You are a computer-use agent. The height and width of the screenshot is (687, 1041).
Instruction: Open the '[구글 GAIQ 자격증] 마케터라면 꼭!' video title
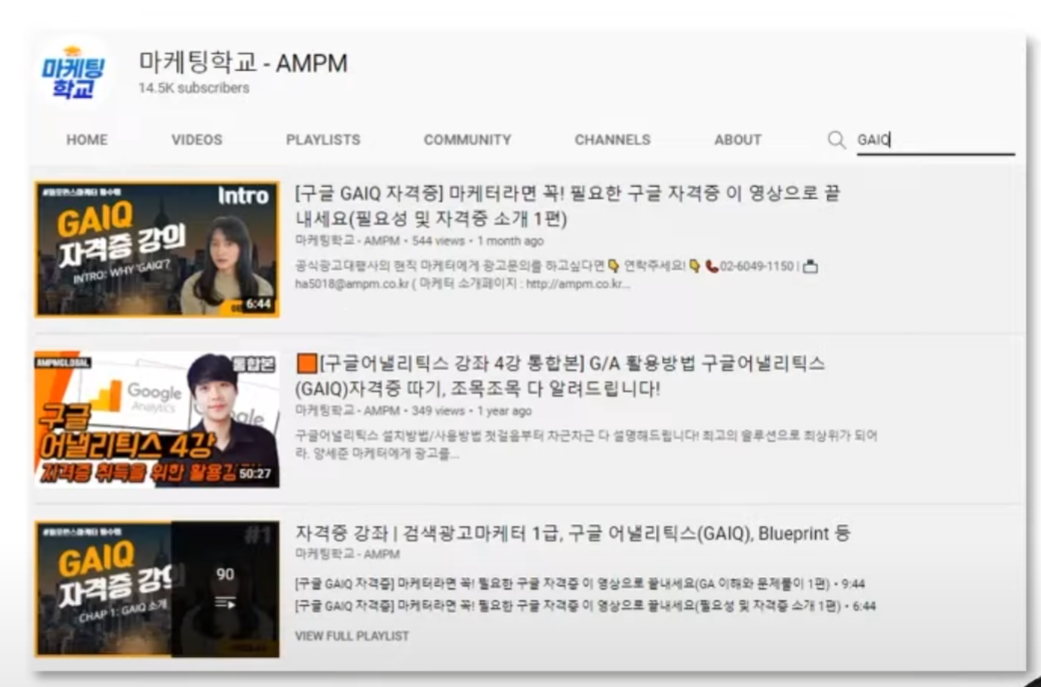tap(568, 206)
